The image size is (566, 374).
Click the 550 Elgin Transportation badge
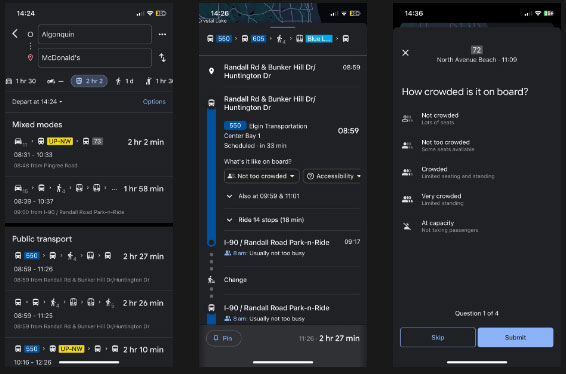[x=235, y=126]
